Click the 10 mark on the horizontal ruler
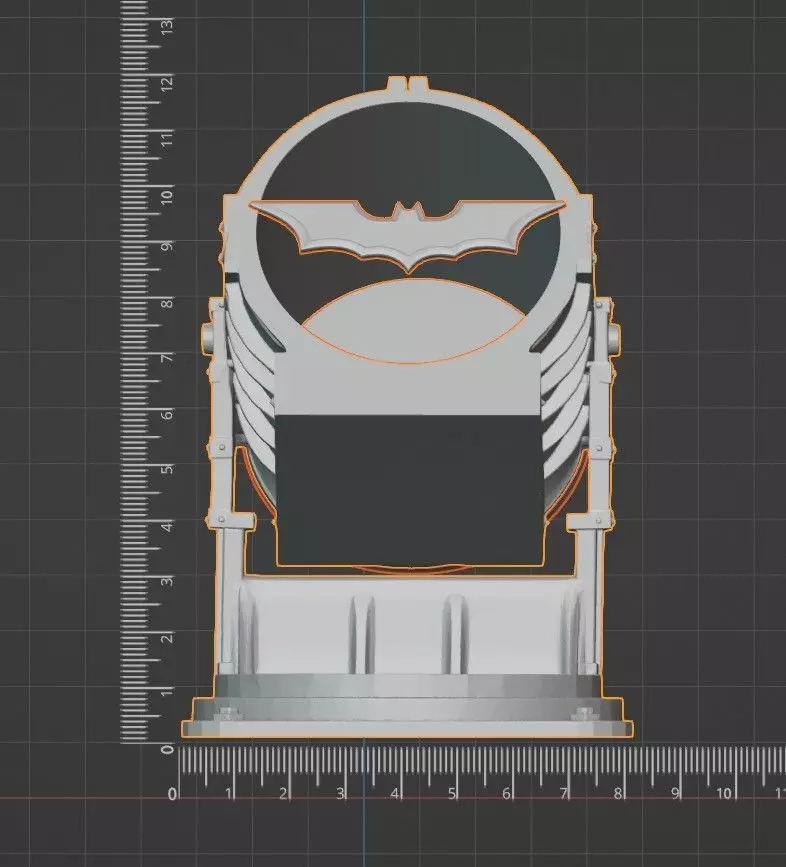 click(724, 794)
